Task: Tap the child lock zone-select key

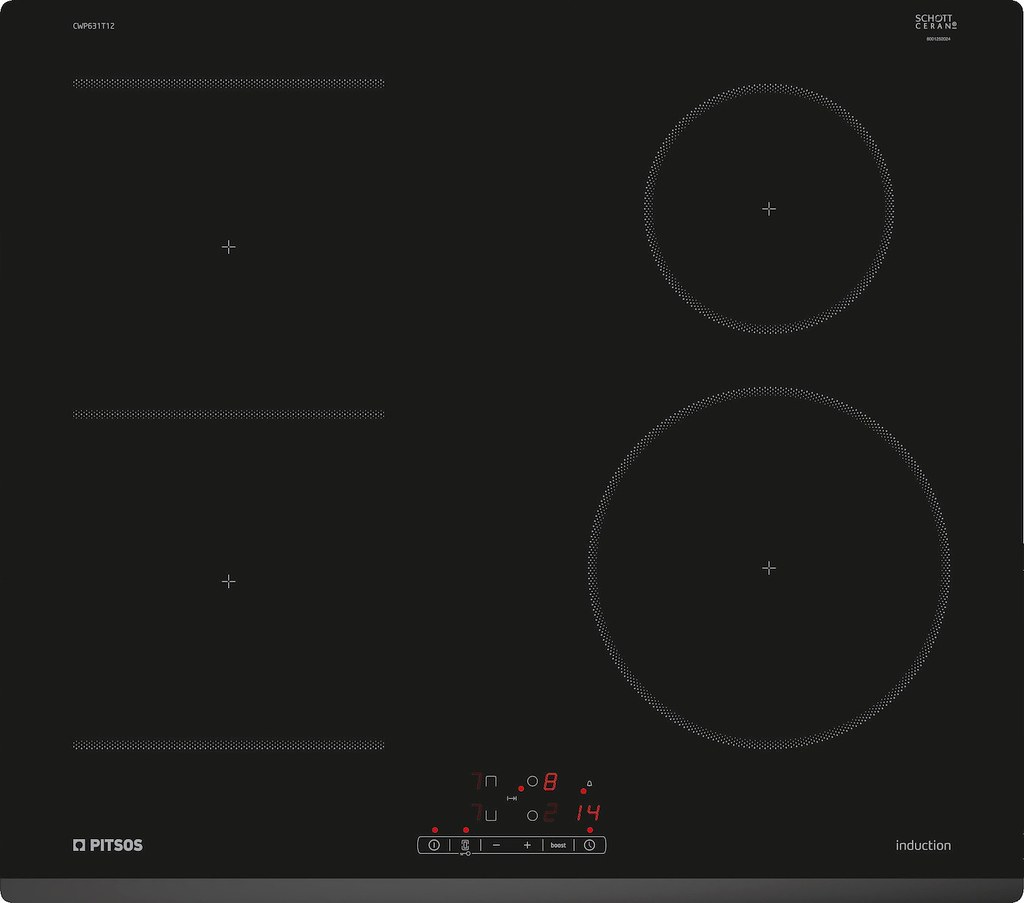Action: point(465,846)
